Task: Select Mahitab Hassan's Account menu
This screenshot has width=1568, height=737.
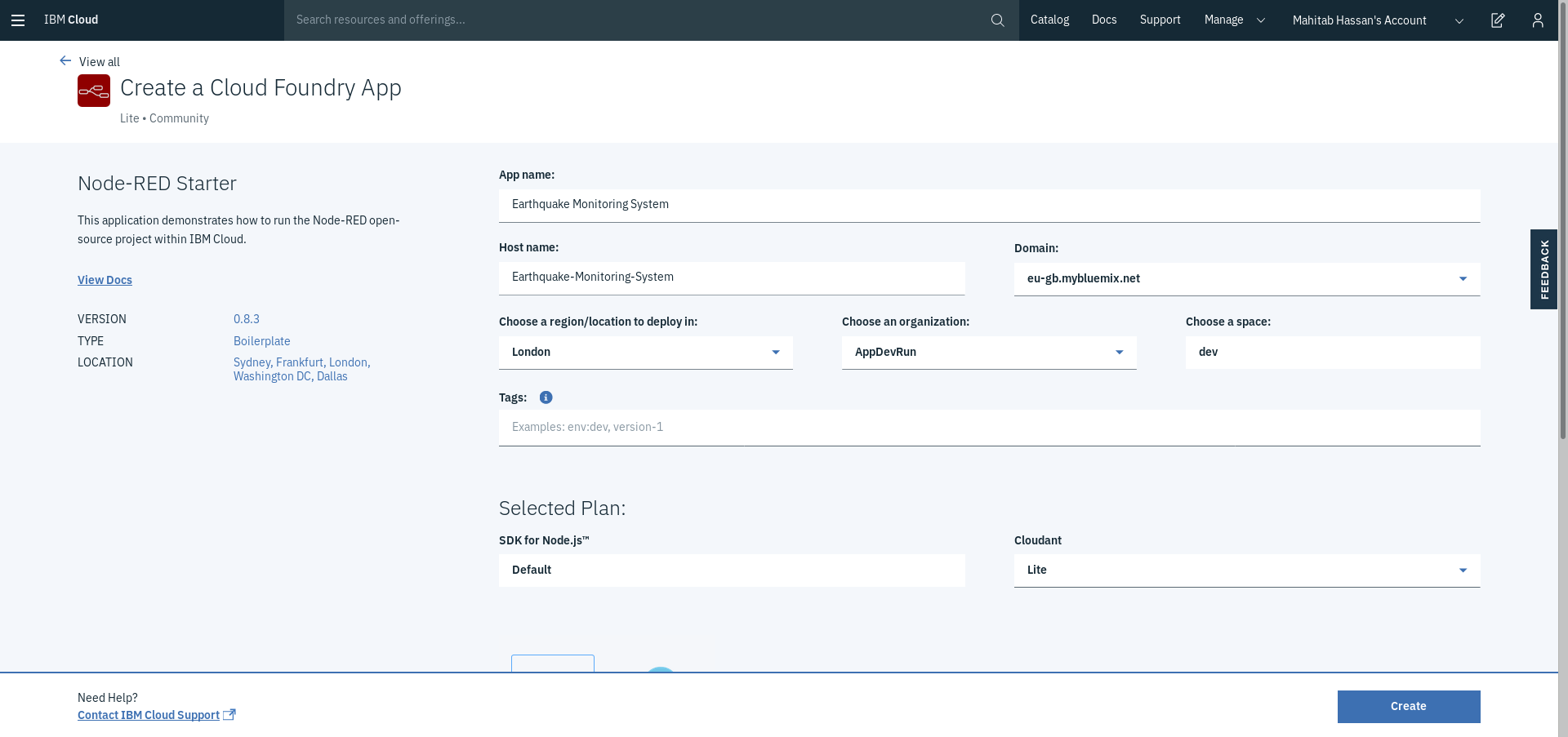Action: pos(1359,20)
